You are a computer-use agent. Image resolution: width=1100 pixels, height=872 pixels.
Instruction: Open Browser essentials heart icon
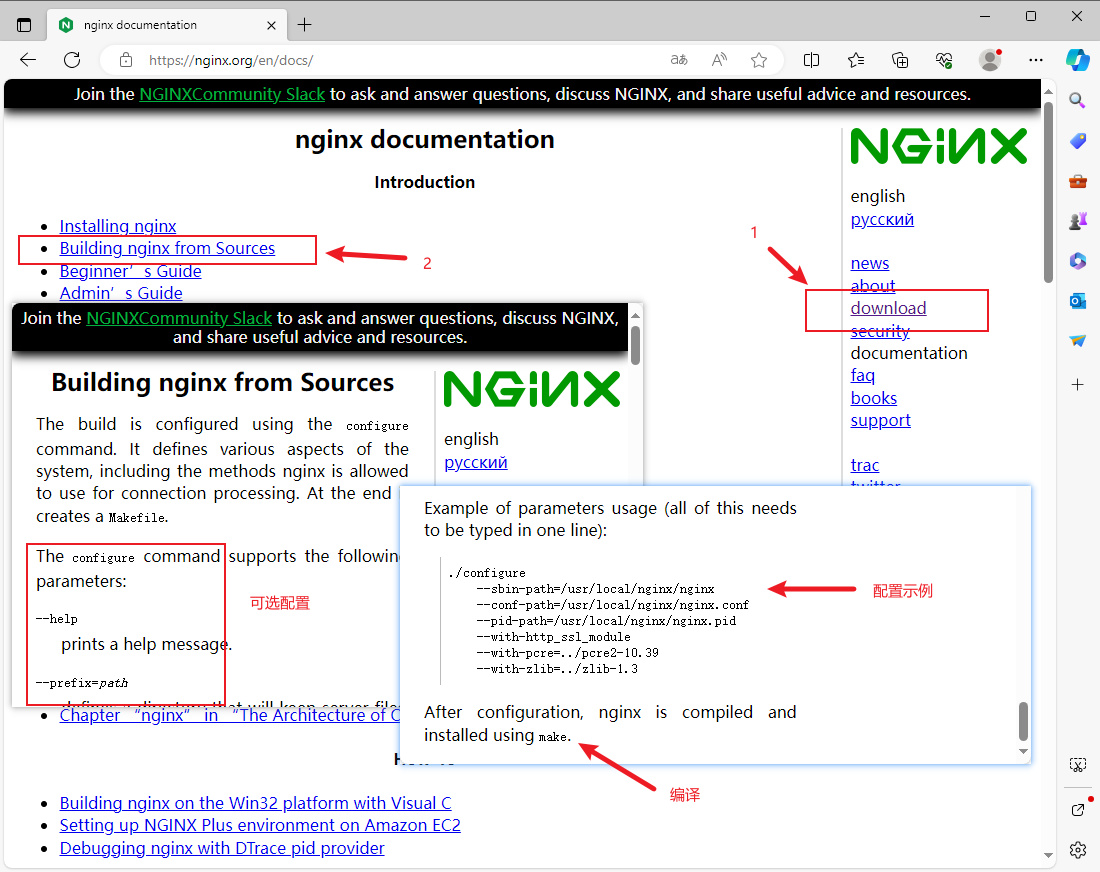pos(944,60)
